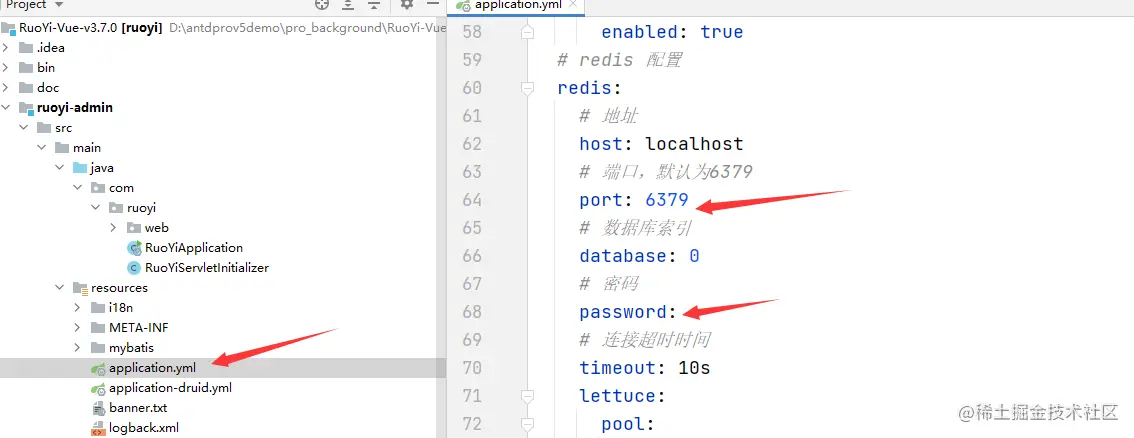The image size is (1134, 438).
Task: Click the mybatis folder icon
Action: click(98, 348)
